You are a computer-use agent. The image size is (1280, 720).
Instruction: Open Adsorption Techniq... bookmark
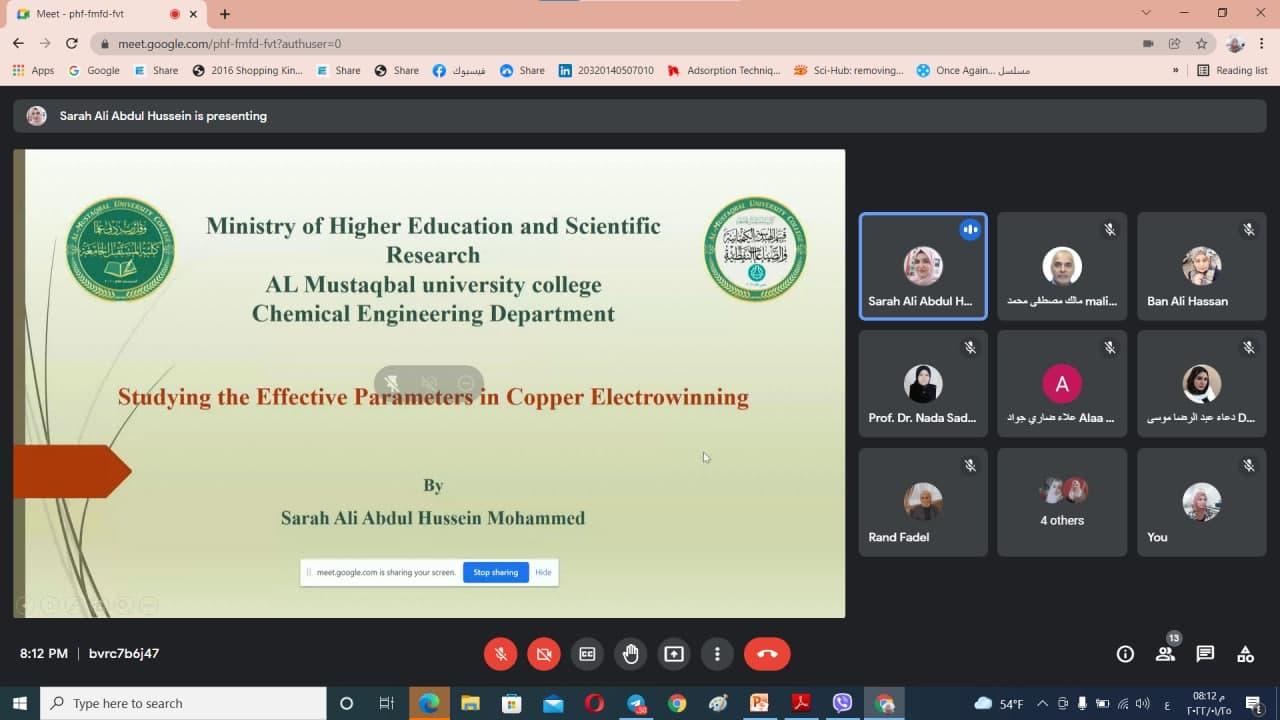click(723, 70)
